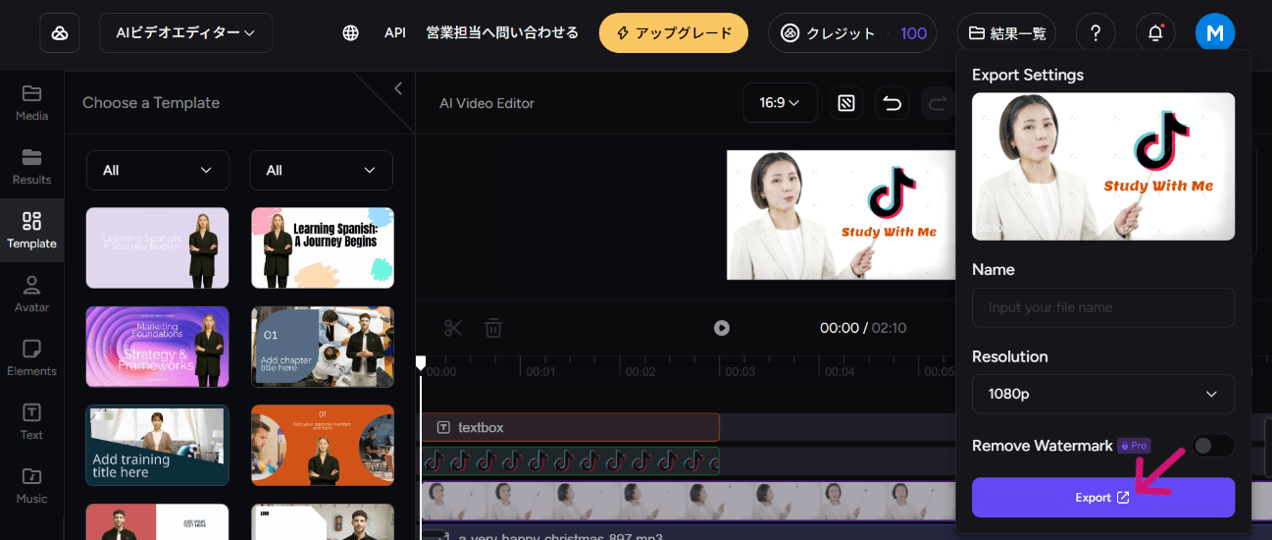This screenshot has width=1272, height=540.
Task: Click the undo arrow icon
Action: (892, 103)
